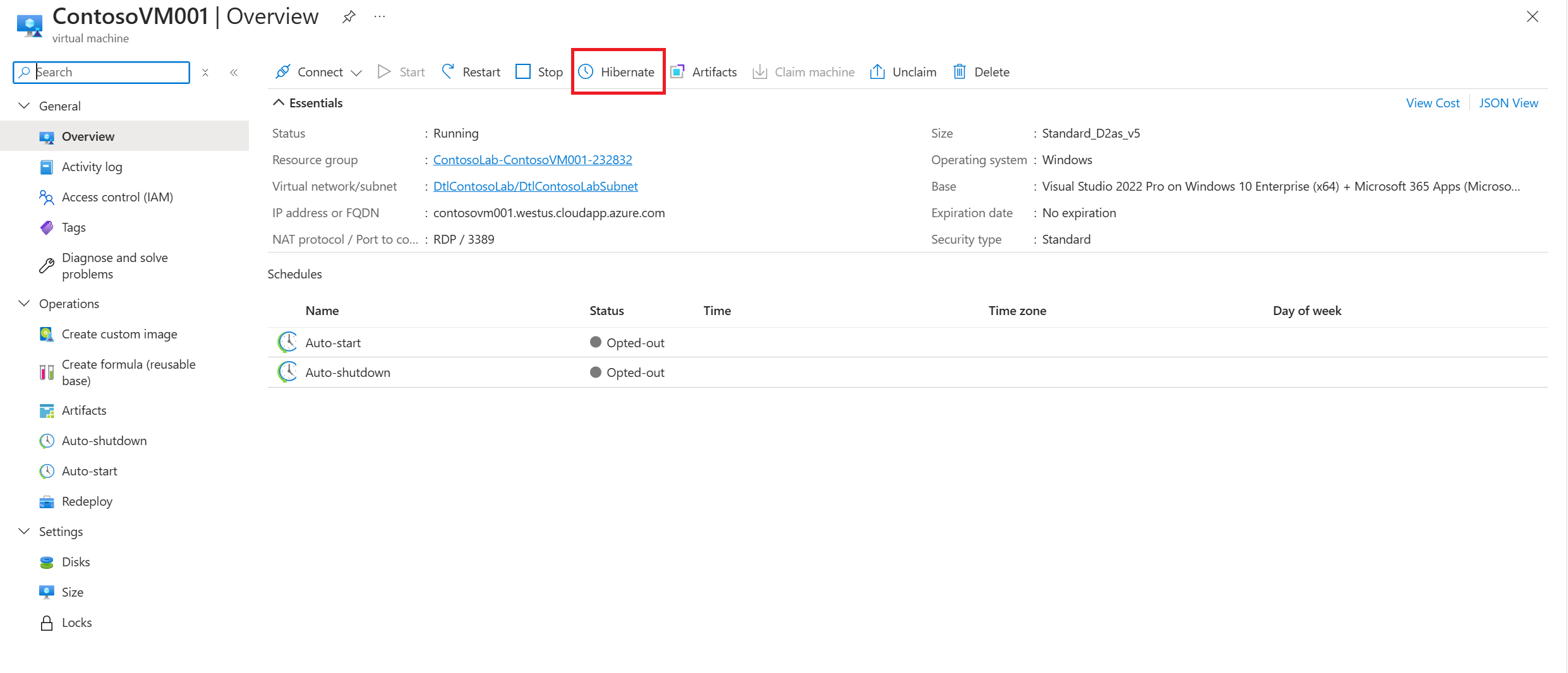Open the Auto-start schedule row
This screenshot has width=1568, height=673.
coord(907,342)
